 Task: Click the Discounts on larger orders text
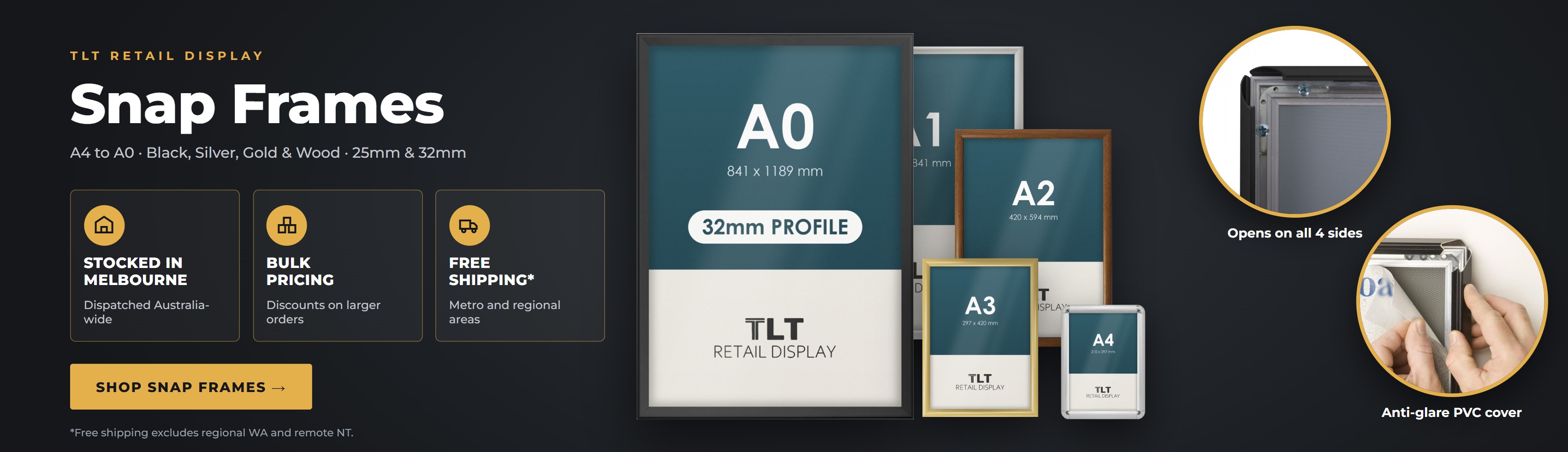tap(323, 312)
